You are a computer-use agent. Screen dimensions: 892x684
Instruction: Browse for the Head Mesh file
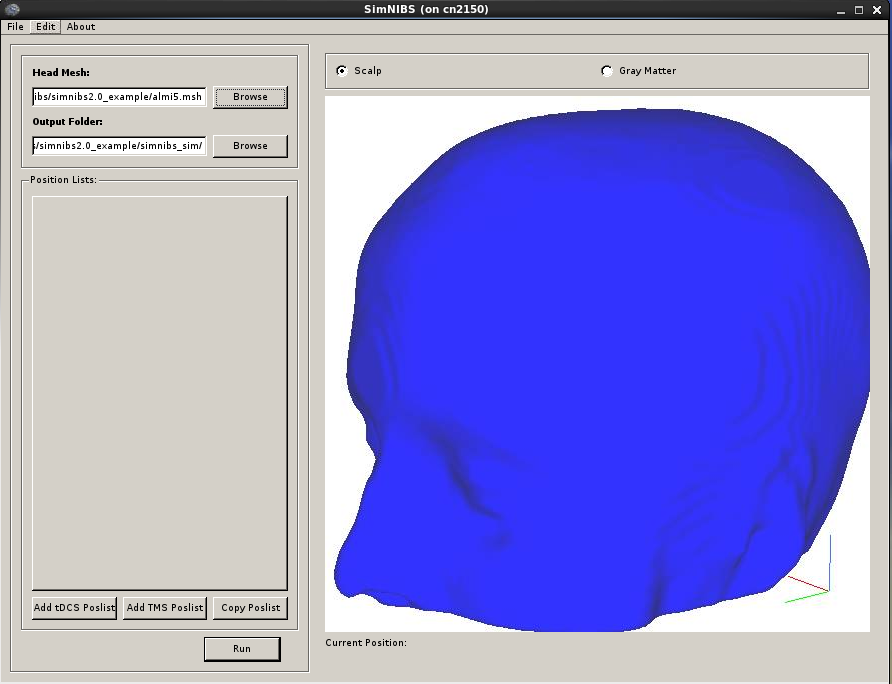coord(250,97)
